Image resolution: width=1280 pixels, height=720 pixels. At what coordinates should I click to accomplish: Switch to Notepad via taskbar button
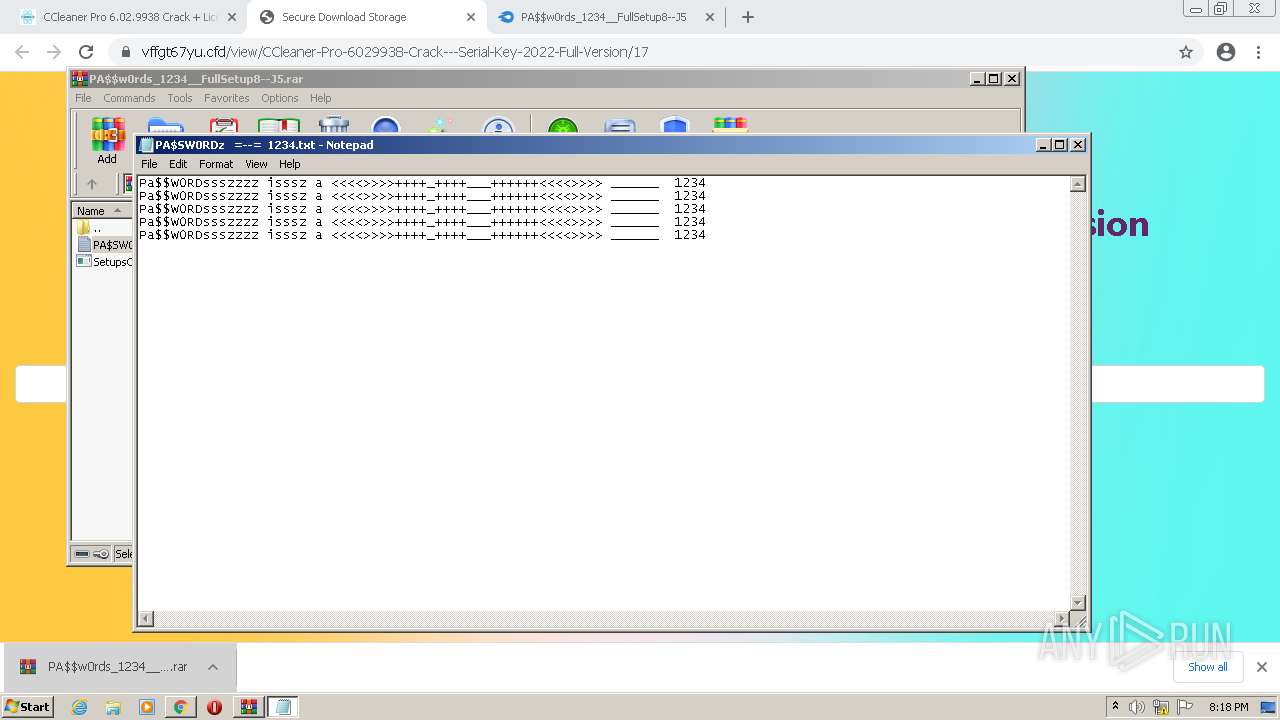[x=283, y=707]
